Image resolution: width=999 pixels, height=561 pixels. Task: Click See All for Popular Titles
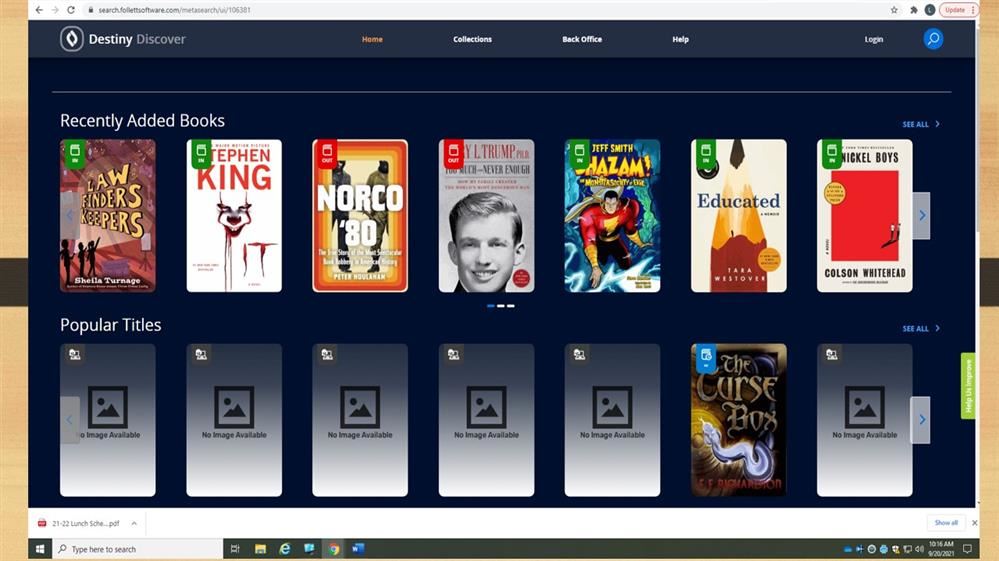tap(921, 329)
